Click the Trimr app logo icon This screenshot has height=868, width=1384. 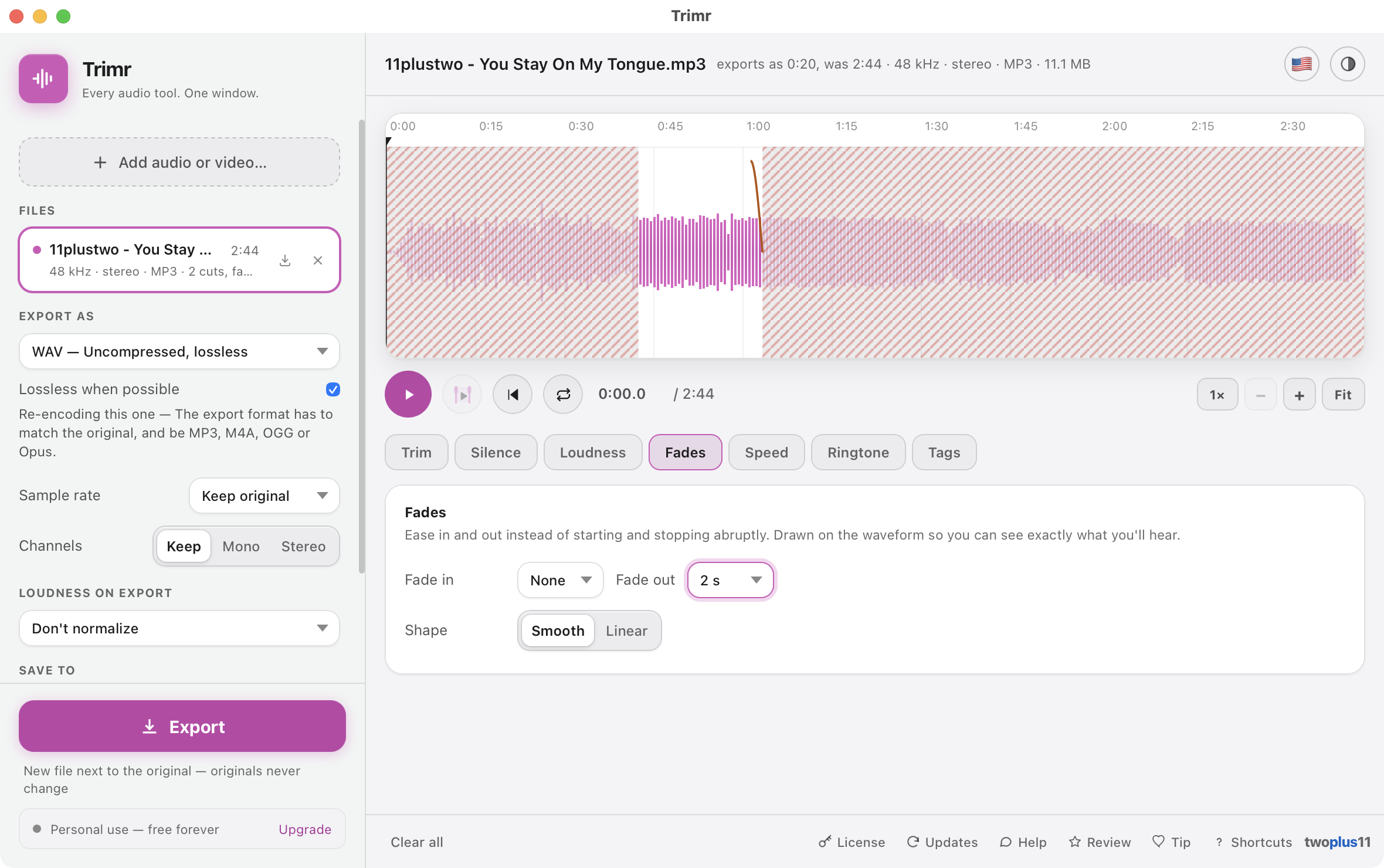pyautogui.click(x=43, y=79)
